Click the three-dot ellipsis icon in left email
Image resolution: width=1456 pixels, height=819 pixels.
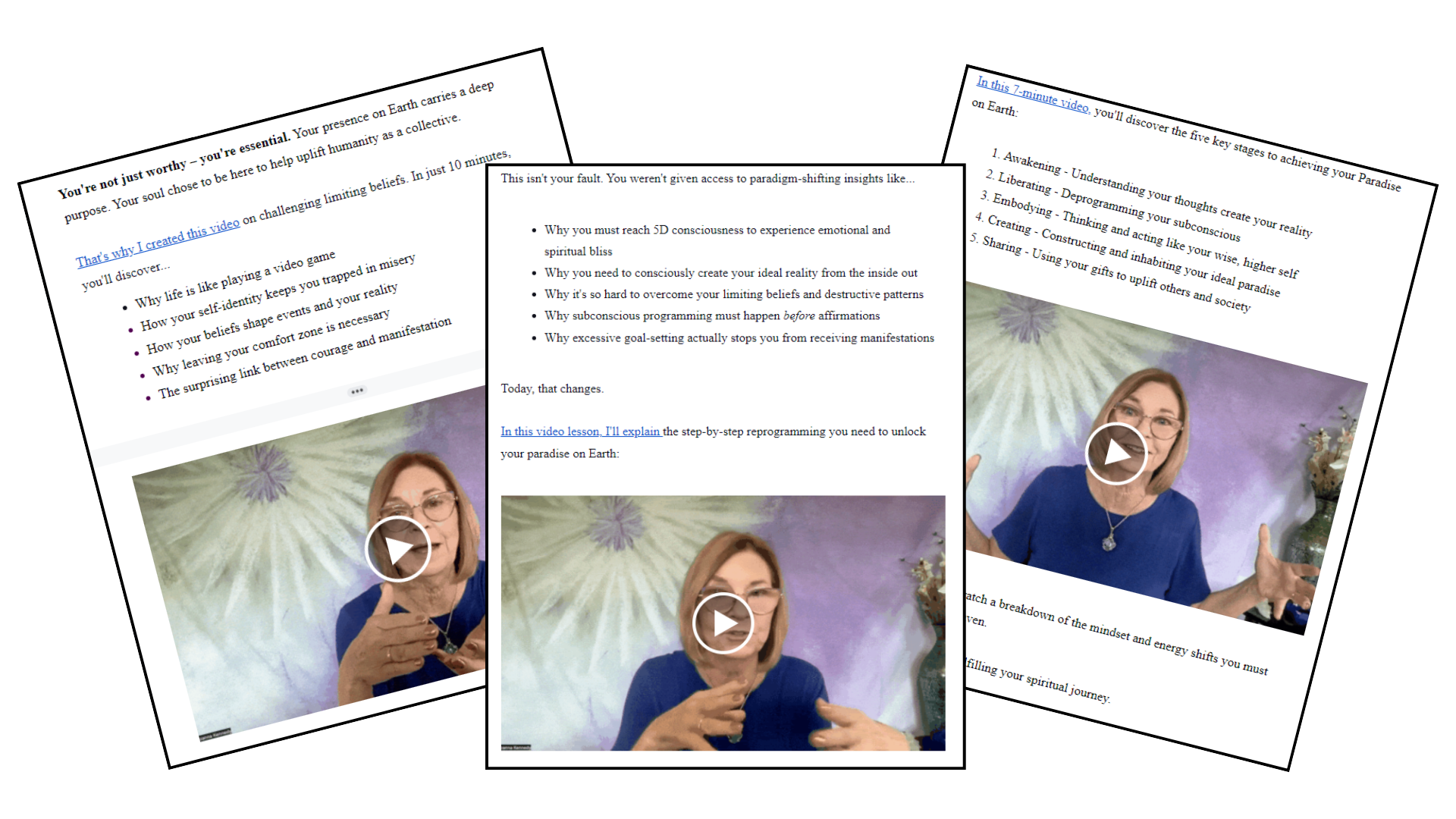[357, 391]
